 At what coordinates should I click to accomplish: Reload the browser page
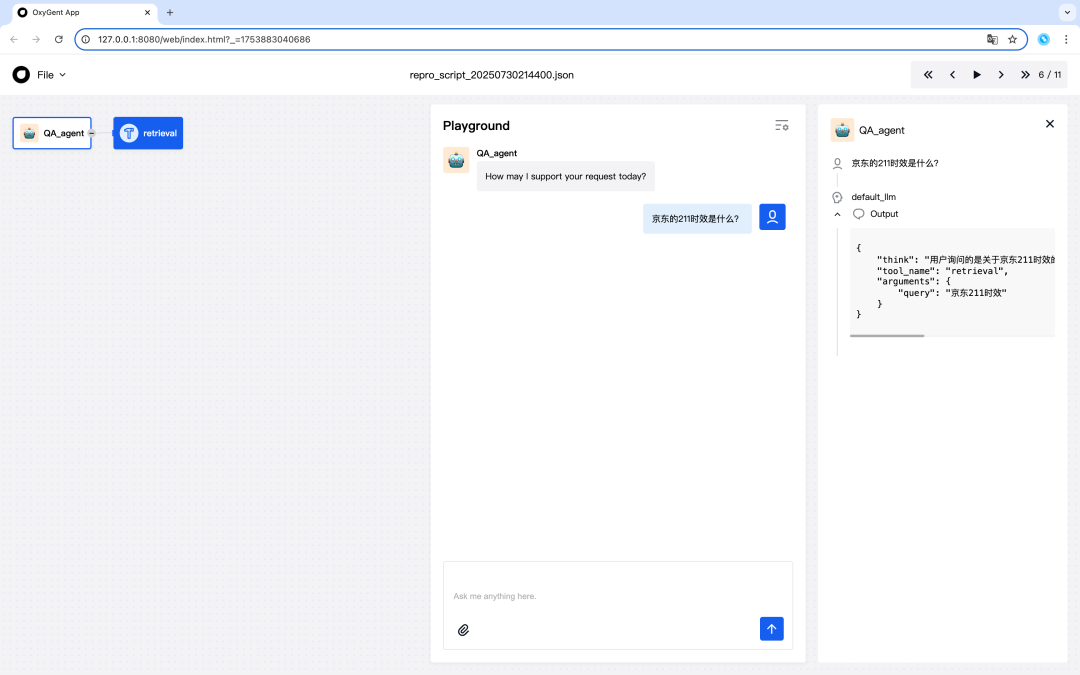59,39
